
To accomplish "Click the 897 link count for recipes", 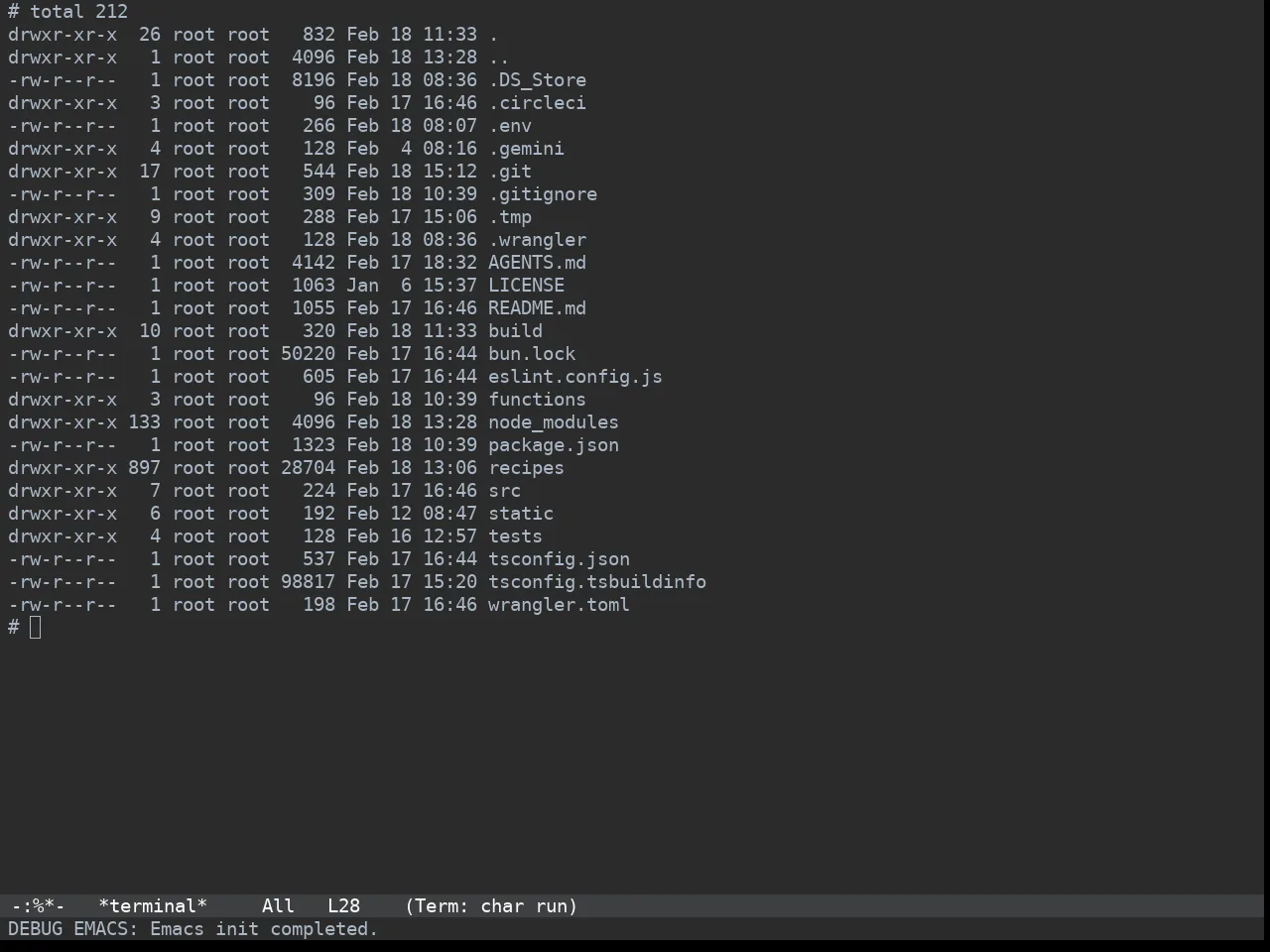I will (144, 468).
